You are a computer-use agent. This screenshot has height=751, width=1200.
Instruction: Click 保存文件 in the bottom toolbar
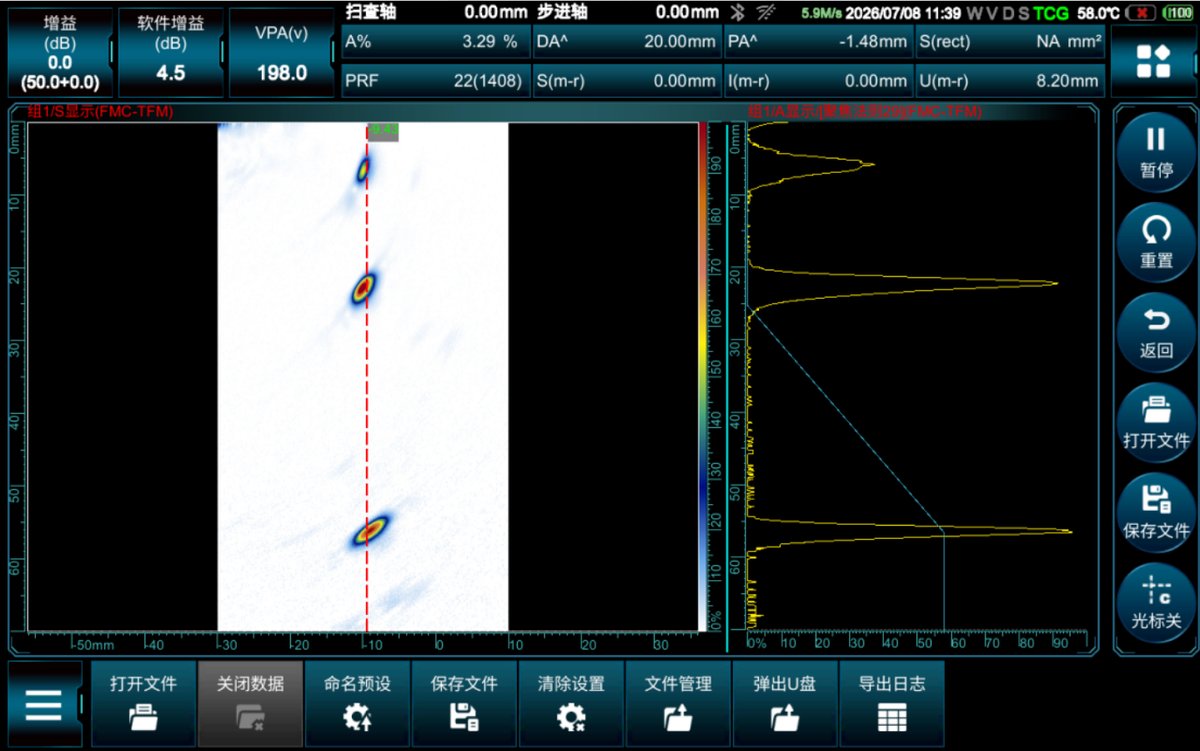(465, 703)
